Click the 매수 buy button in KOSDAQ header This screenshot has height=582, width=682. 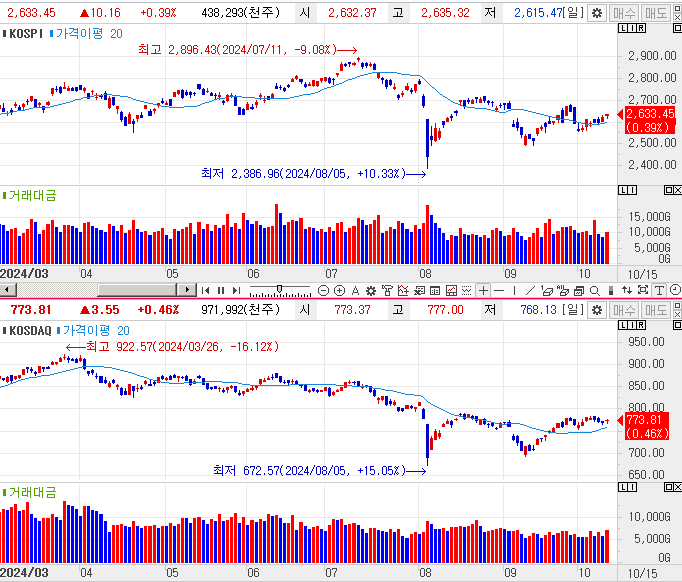(x=624, y=310)
